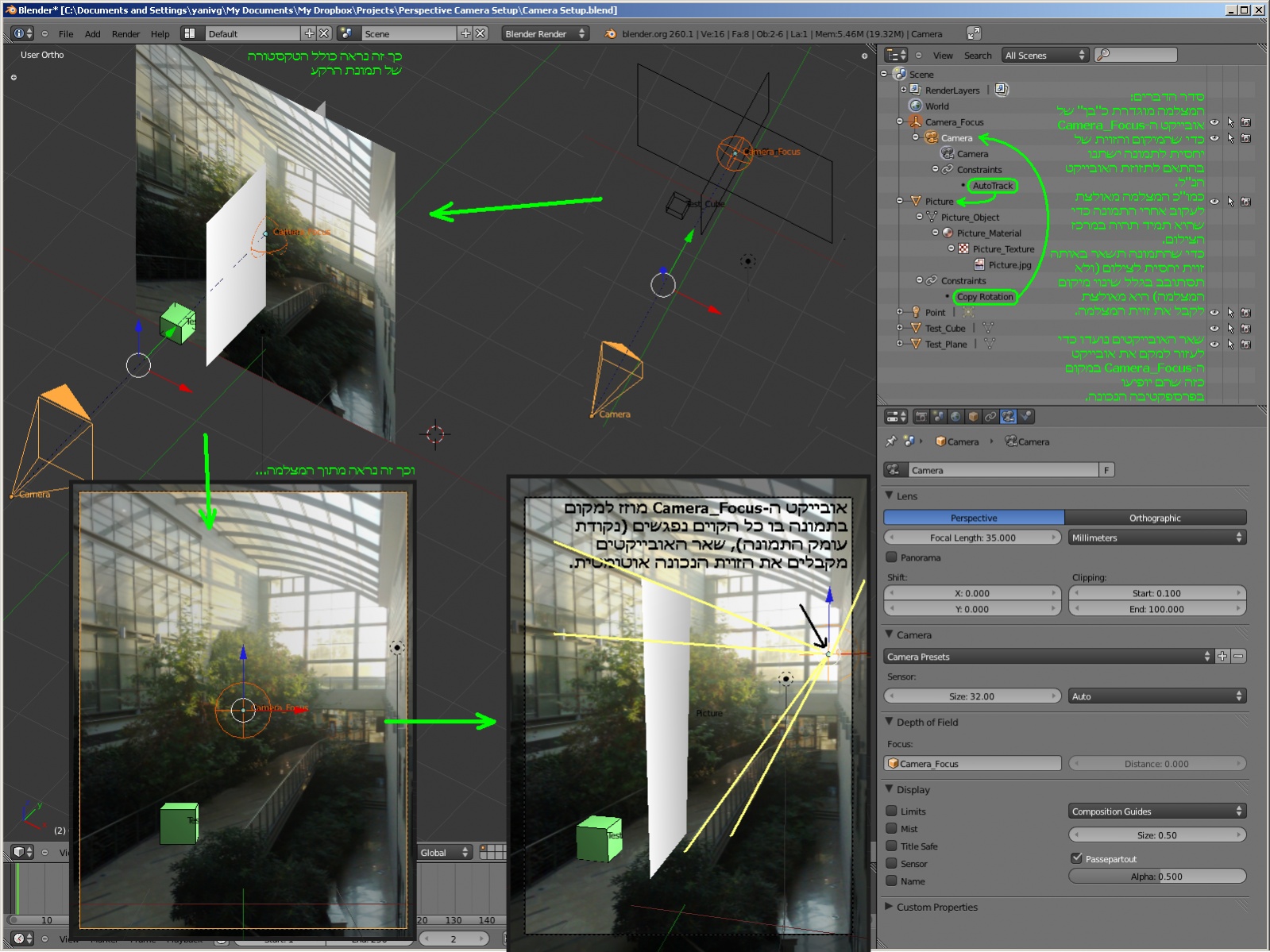The width and height of the screenshot is (1270, 952).
Task: Hide Camera_Focus using its eye icon
Action: (1214, 122)
